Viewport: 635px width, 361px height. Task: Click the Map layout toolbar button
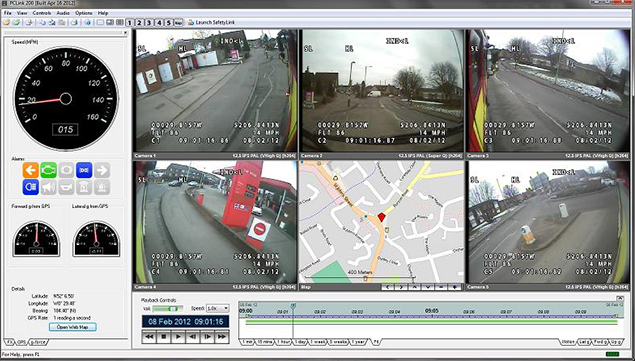[179, 23]
